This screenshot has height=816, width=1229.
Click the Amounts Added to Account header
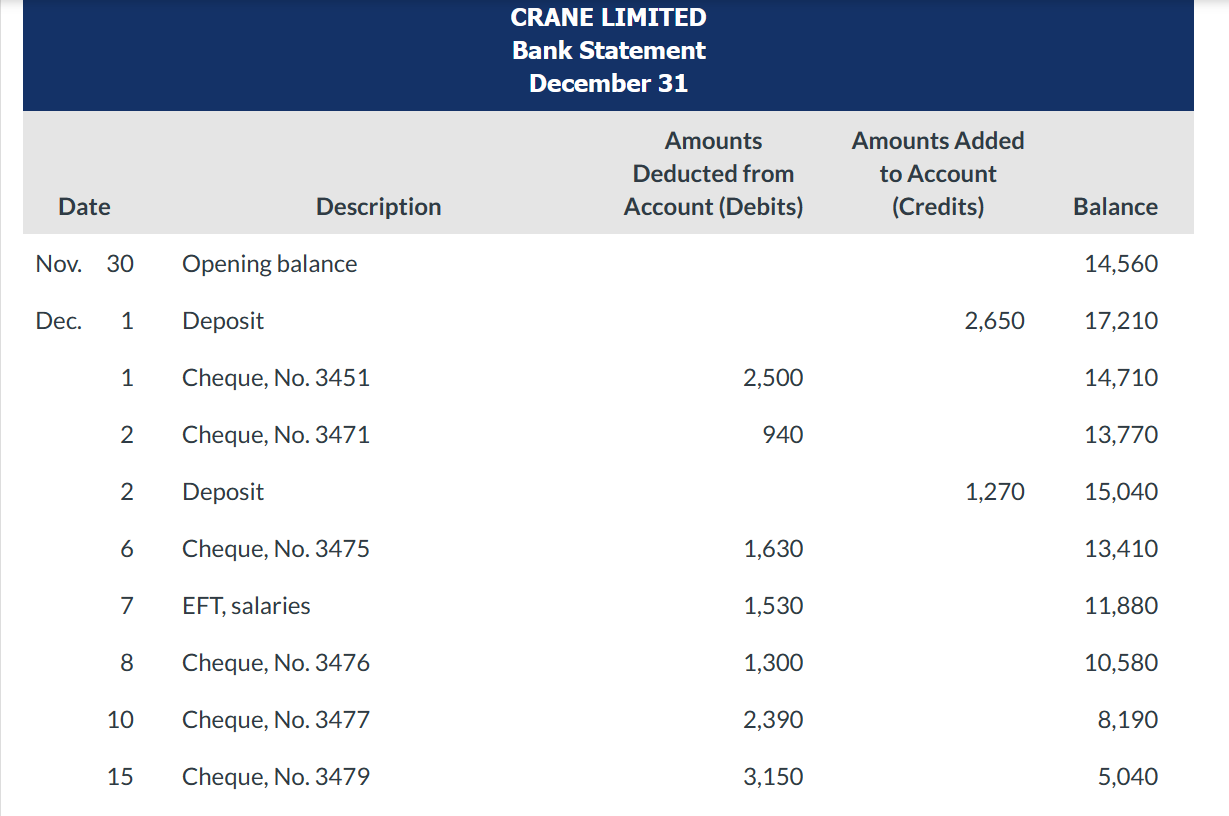click(x=937, y=174)
